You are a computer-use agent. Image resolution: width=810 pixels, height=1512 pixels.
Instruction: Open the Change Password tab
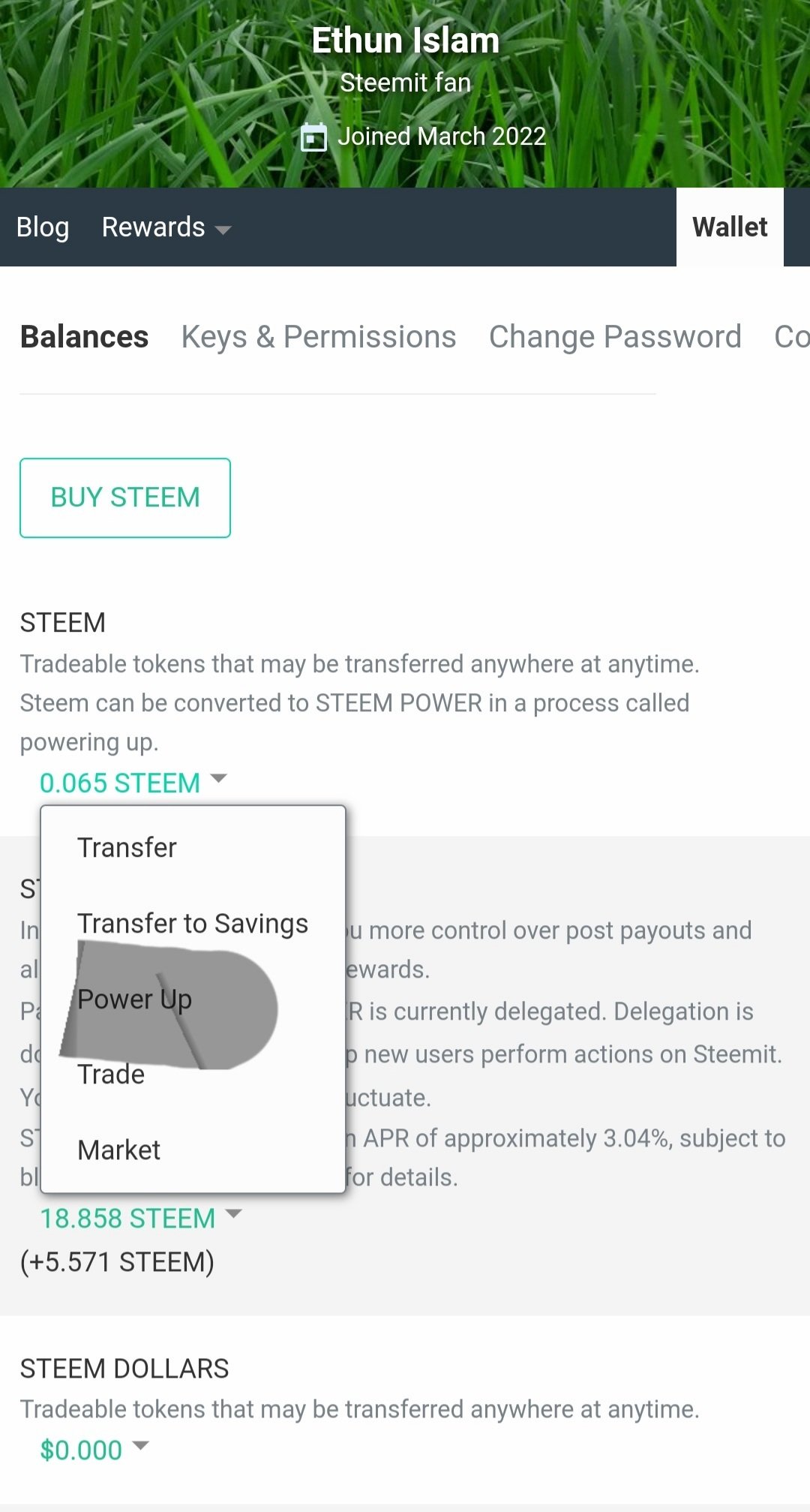tap(615, 337)
